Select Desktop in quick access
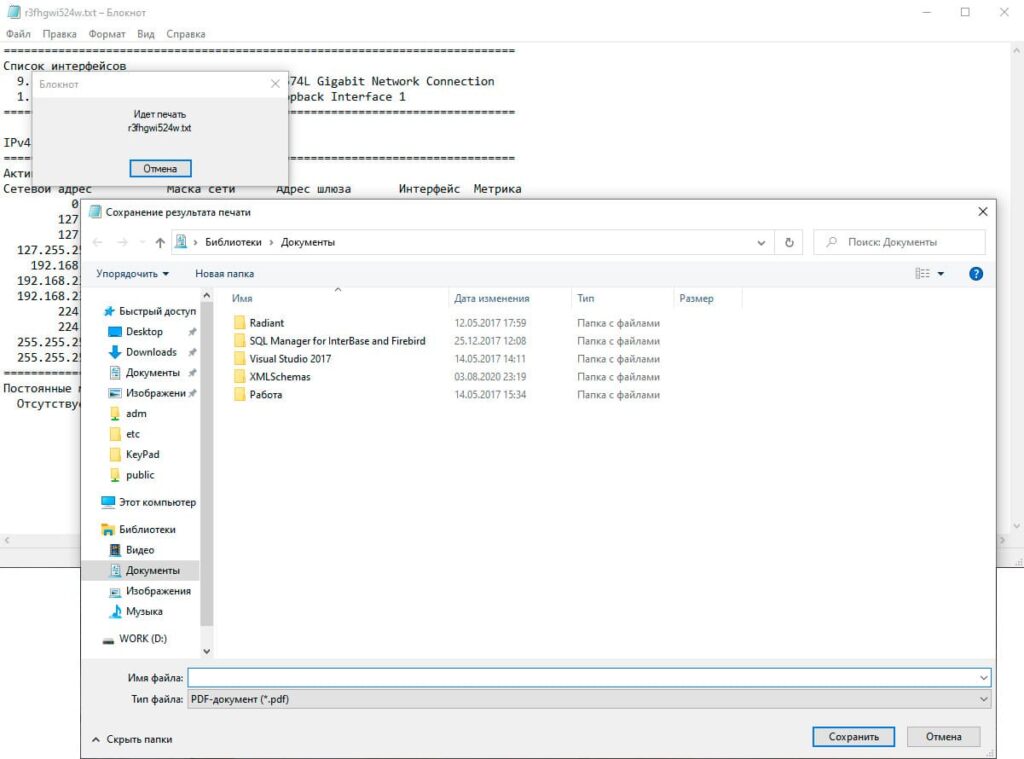The image size is (1024, 759). coord(144,332)
